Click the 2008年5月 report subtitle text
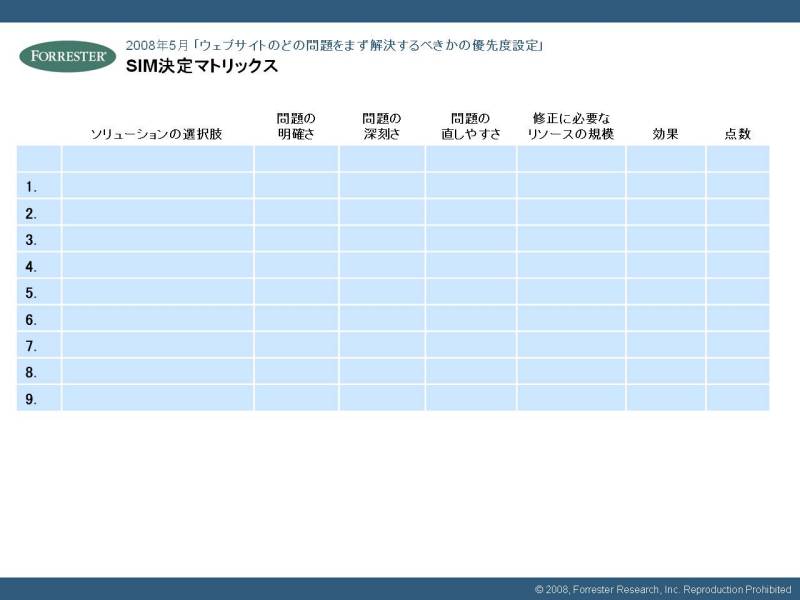Image resolution: width=800 pixels, height=600 pixels. click(334, 46)
